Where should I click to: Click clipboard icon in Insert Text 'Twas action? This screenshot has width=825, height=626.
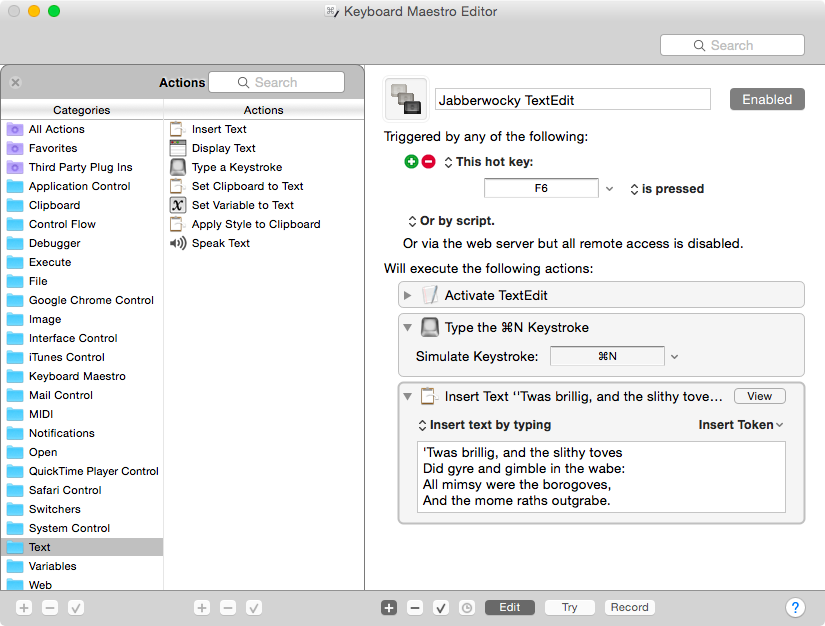[x=428, y=396]
